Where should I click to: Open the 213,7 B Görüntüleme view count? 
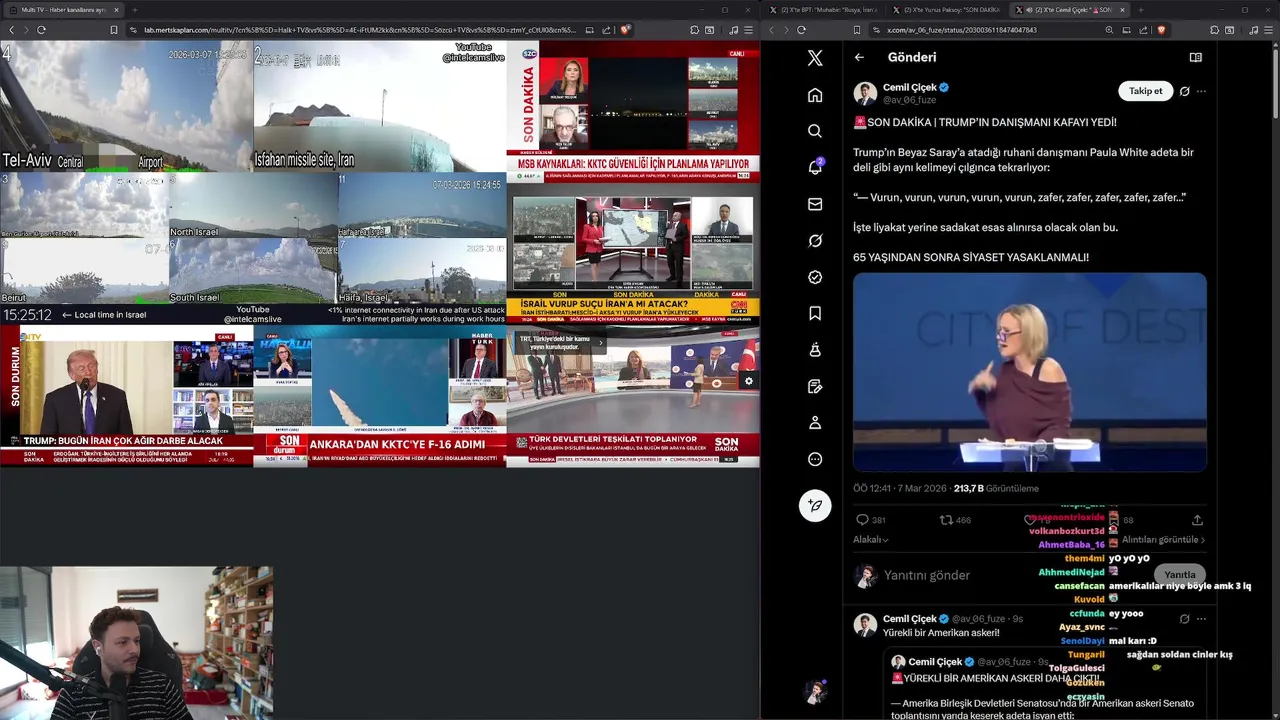pyautogui.click(x=996, y=489)
